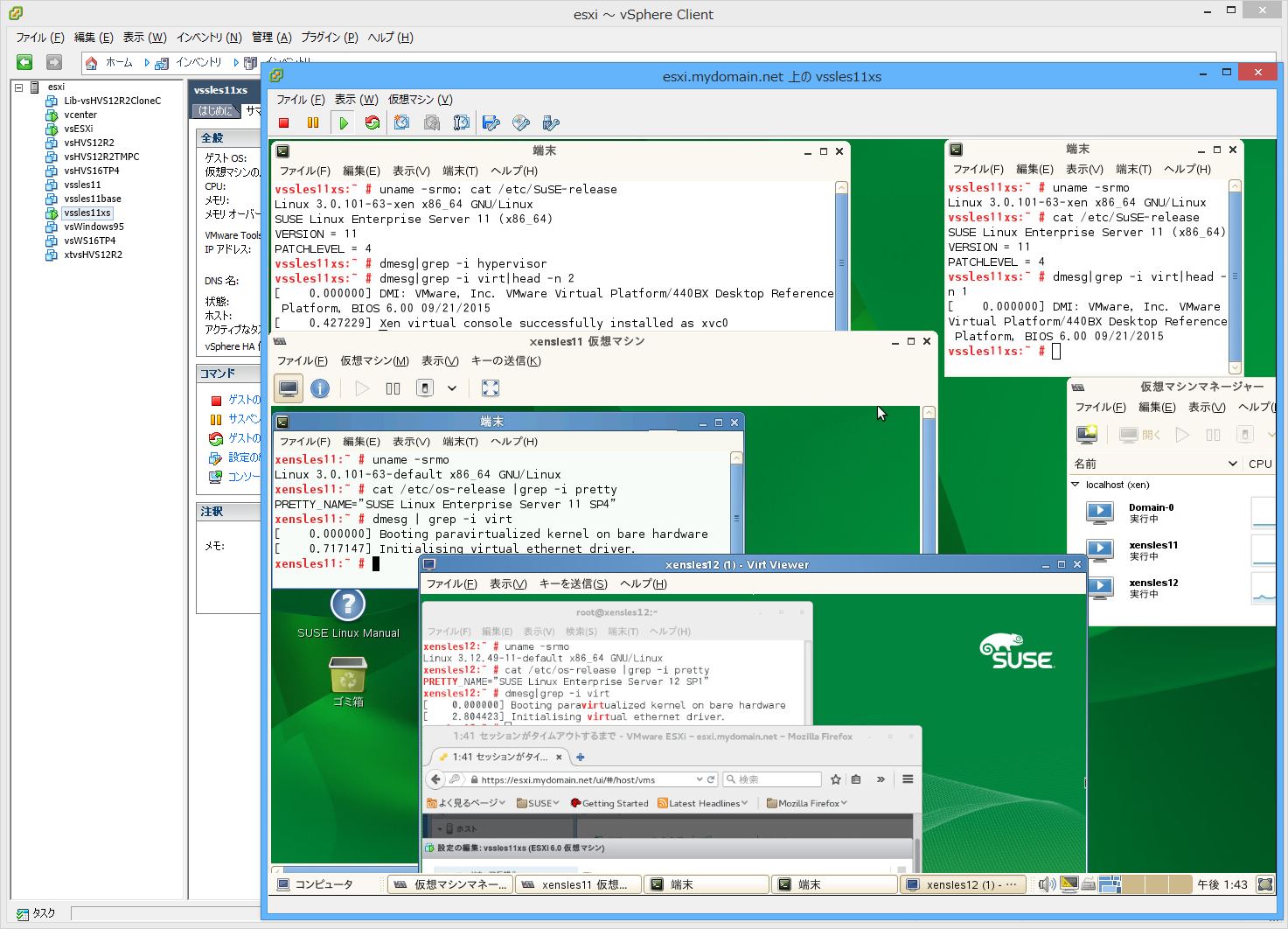Switch to 仮想マシンマネー... taskbar button
Image resolution: width=1288 pixels, height=929 pixels.
[450, 884]
